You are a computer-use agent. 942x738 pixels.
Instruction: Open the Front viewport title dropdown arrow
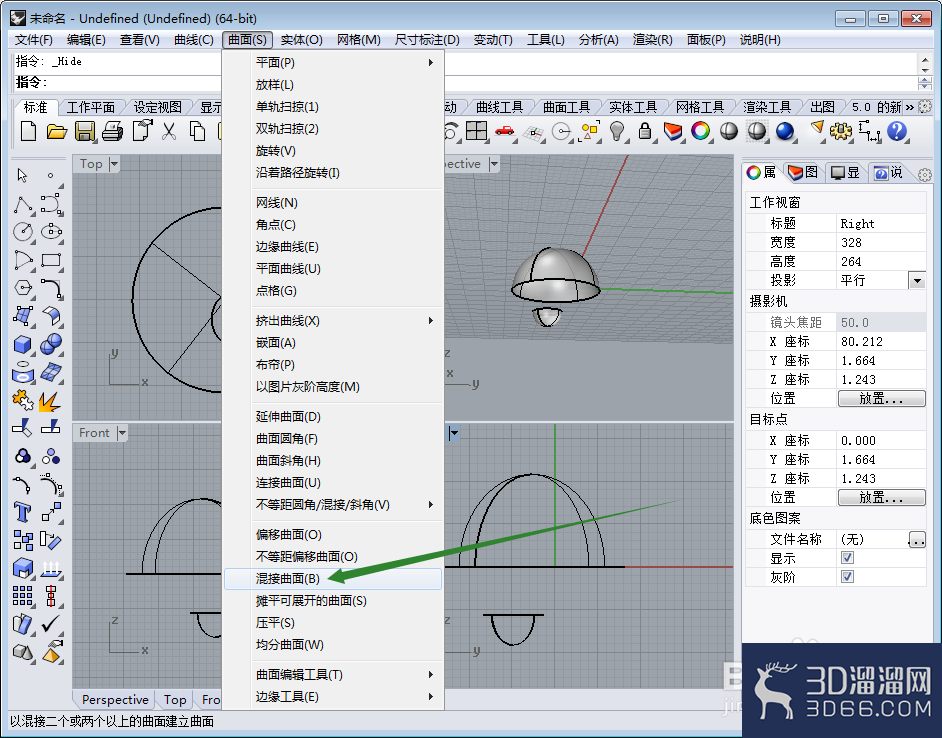point(122,433)
